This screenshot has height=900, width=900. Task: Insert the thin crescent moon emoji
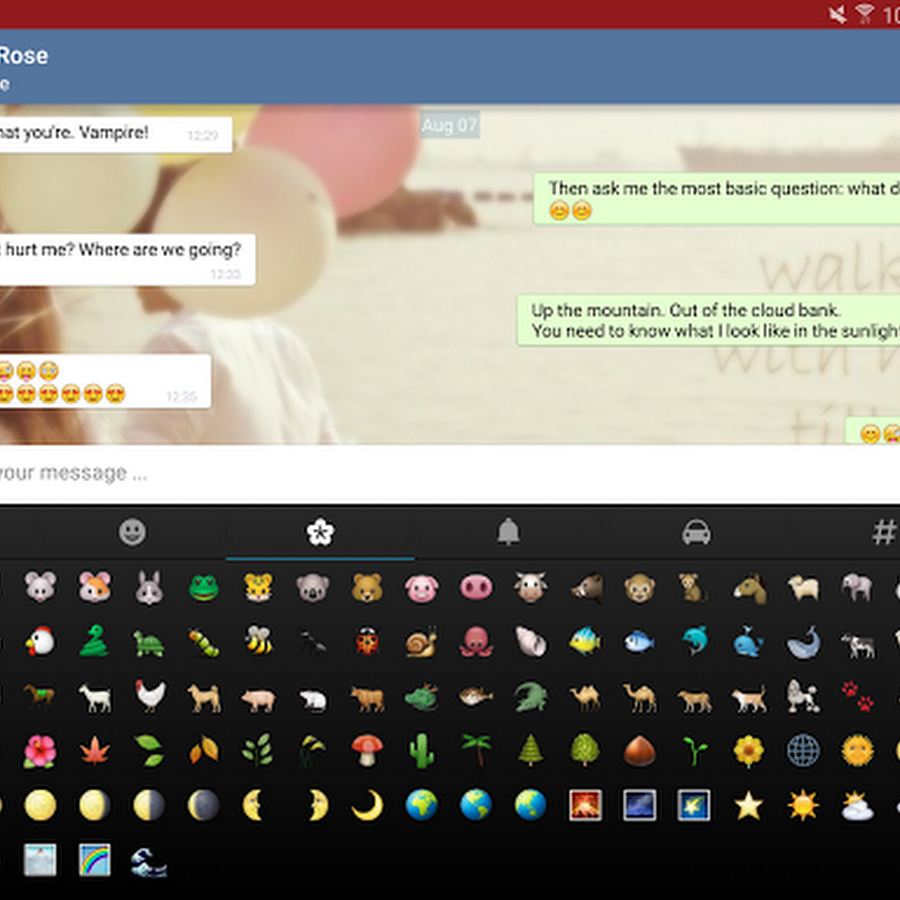click(367, 805)
